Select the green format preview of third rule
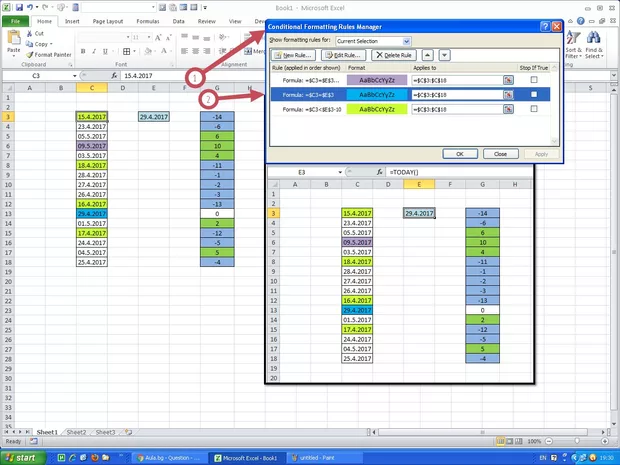This screenshot has height=465, width=620. coord(374,109)
